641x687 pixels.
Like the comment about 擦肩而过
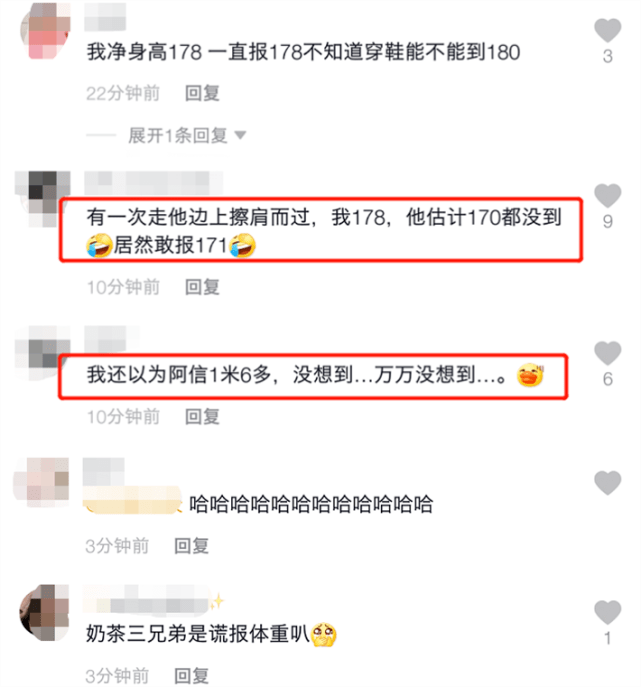pyautogui.click(x=607, y=195)
